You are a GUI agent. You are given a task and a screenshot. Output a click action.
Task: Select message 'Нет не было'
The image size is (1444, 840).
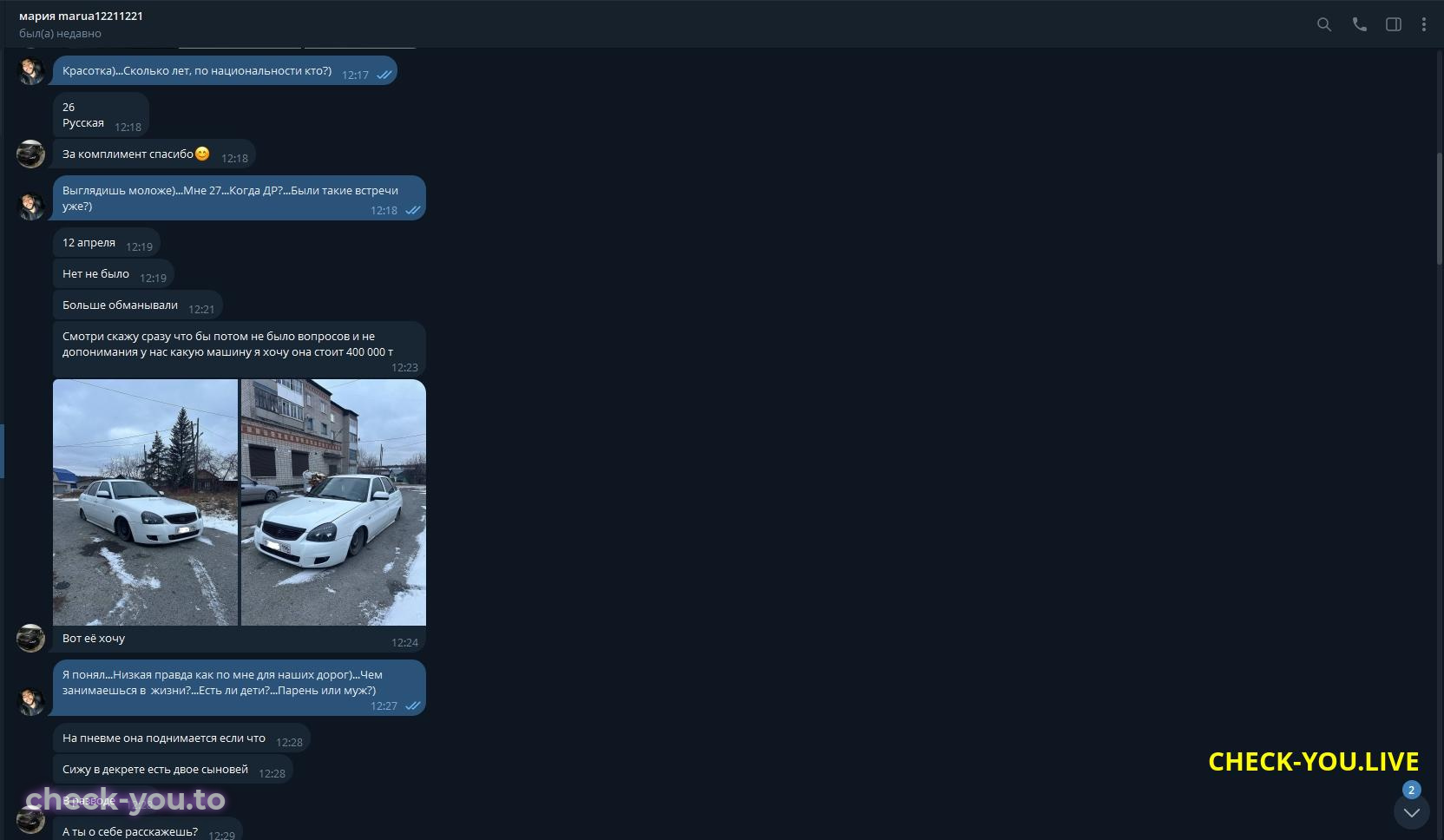coord(114,274)
